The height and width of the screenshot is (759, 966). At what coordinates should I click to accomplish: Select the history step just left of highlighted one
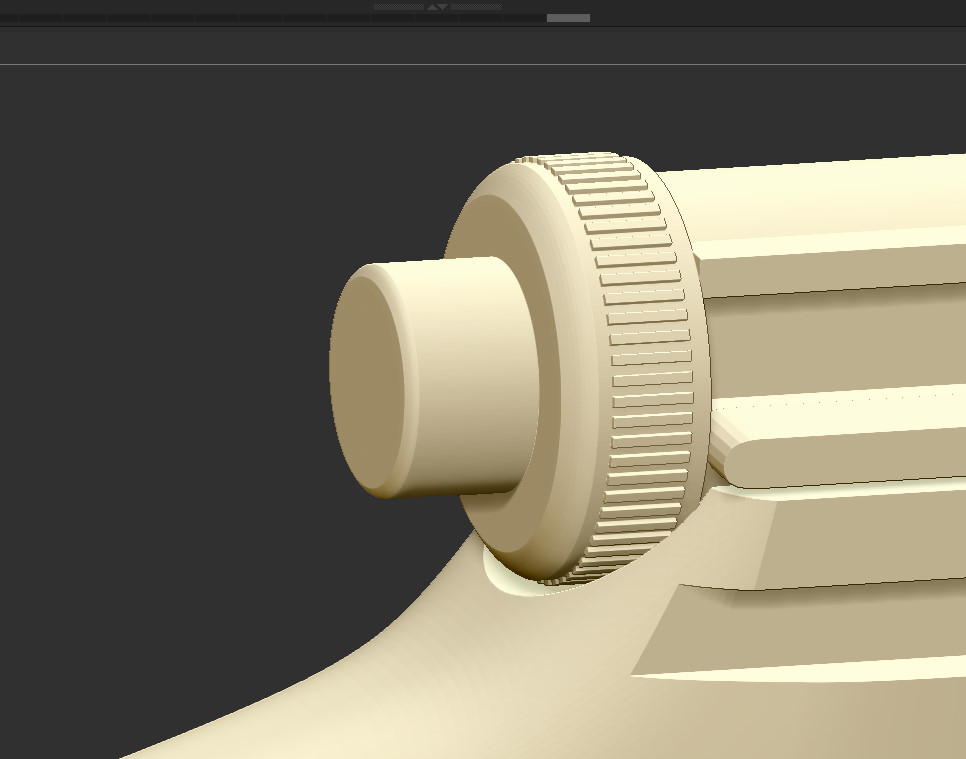click(523, 18)
